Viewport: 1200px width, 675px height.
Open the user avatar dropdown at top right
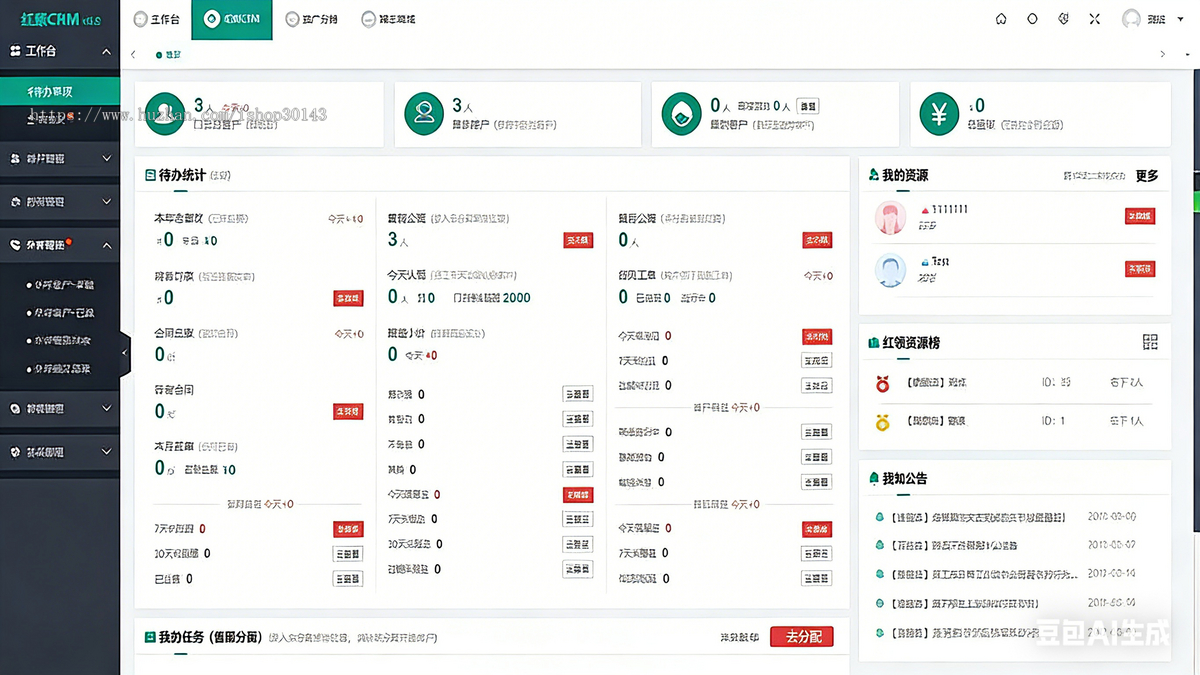coord(1130,19)
